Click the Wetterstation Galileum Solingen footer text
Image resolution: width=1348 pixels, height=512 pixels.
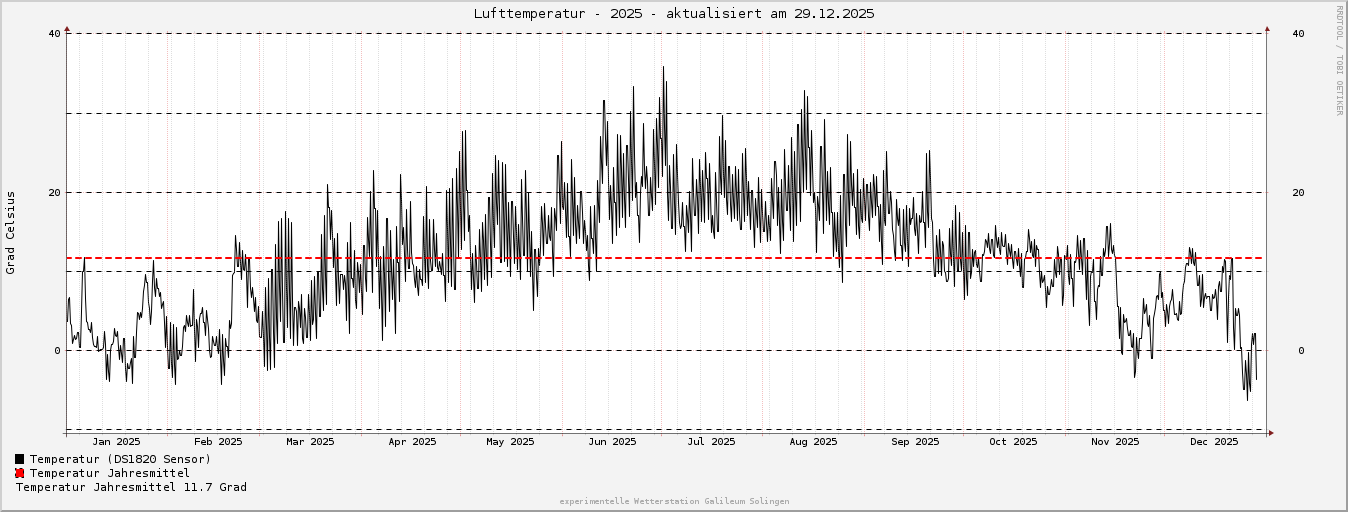[x=674, y=501]
